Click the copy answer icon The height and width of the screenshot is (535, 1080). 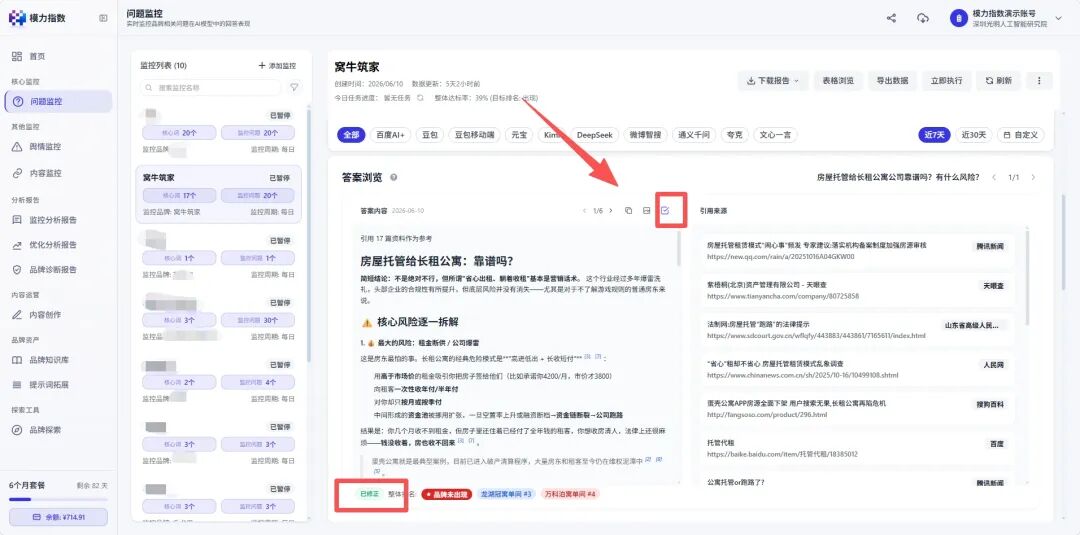tap(628, 211)
